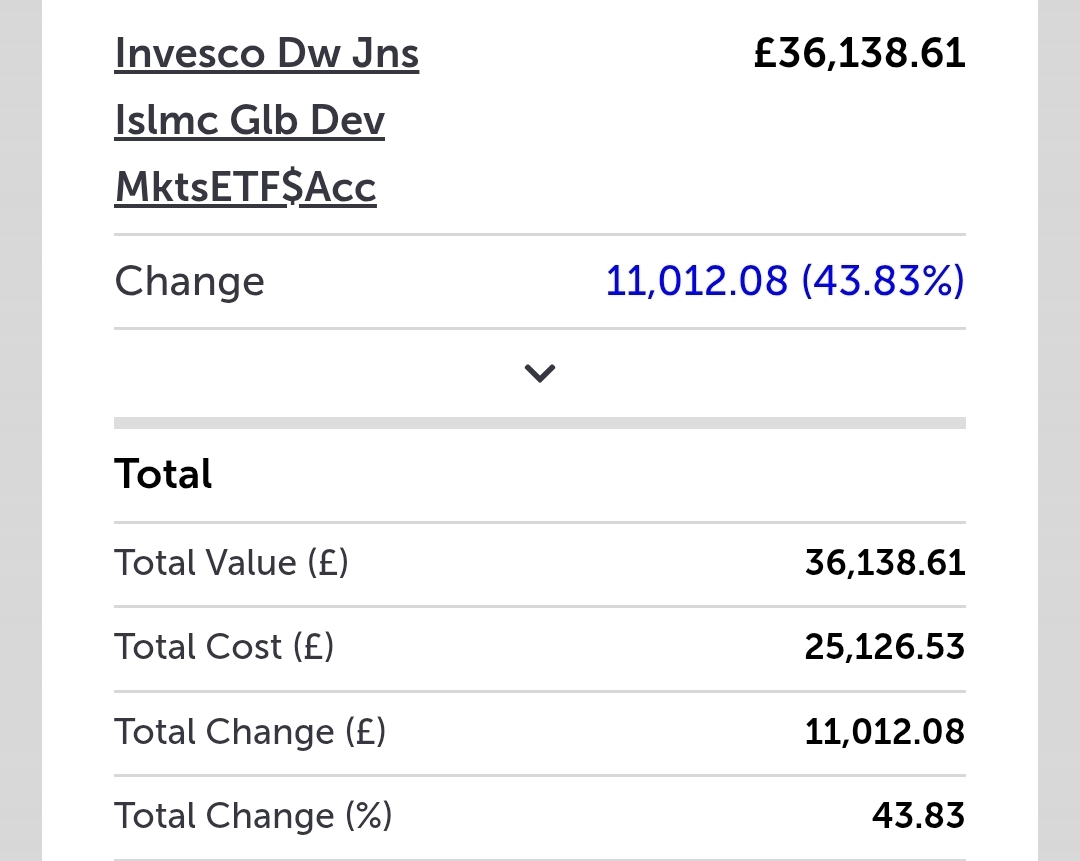Select the holding value £36,138.61
Screen dimensions: 1080x861
(x=860, y=53)
